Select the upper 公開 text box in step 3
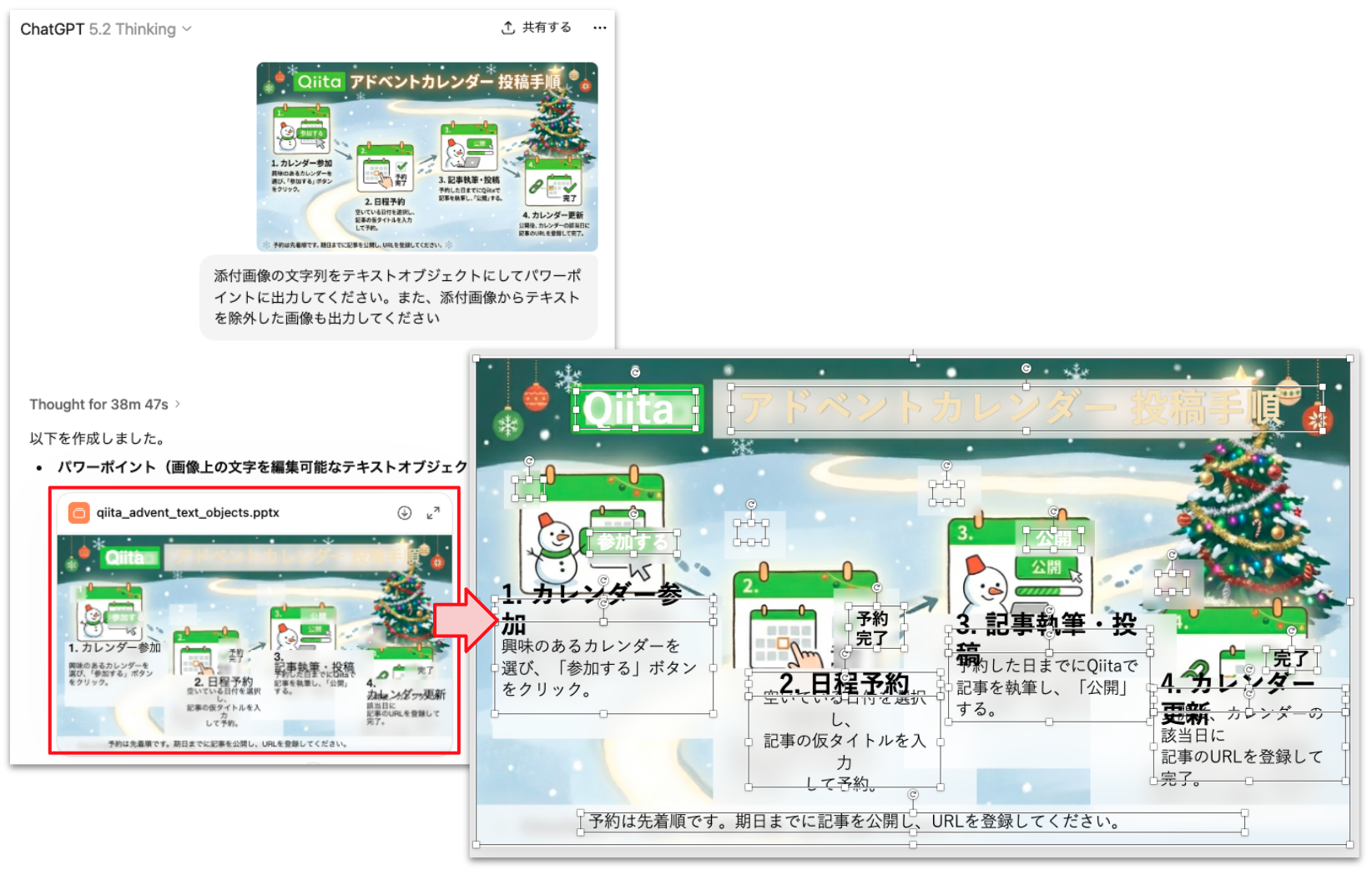The height and width of the screenshot is (870, 1372). click(1054, 540)
